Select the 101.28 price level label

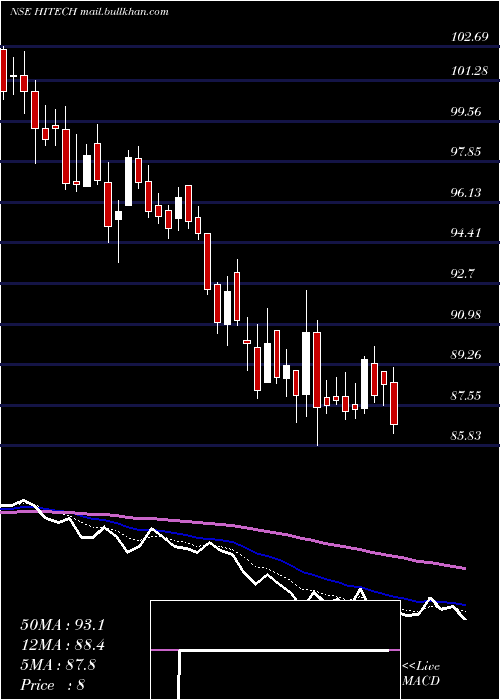470,71
